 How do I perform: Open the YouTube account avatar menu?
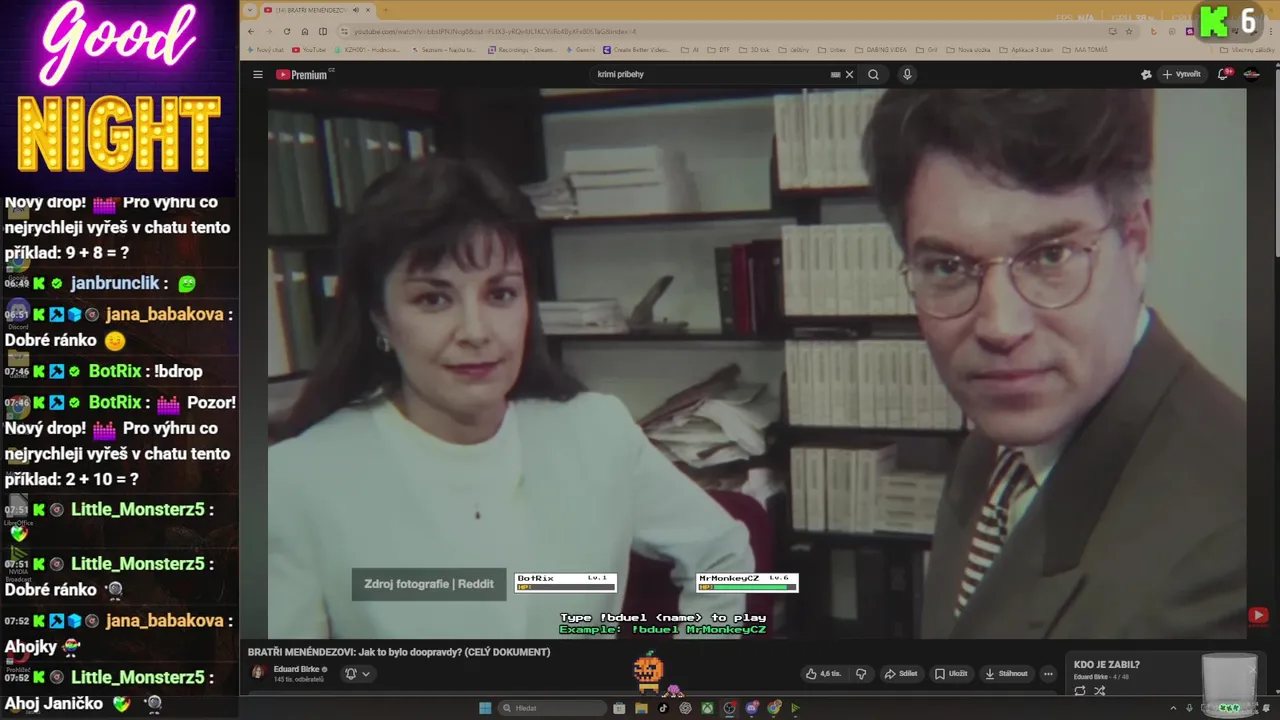point(1251,74)
